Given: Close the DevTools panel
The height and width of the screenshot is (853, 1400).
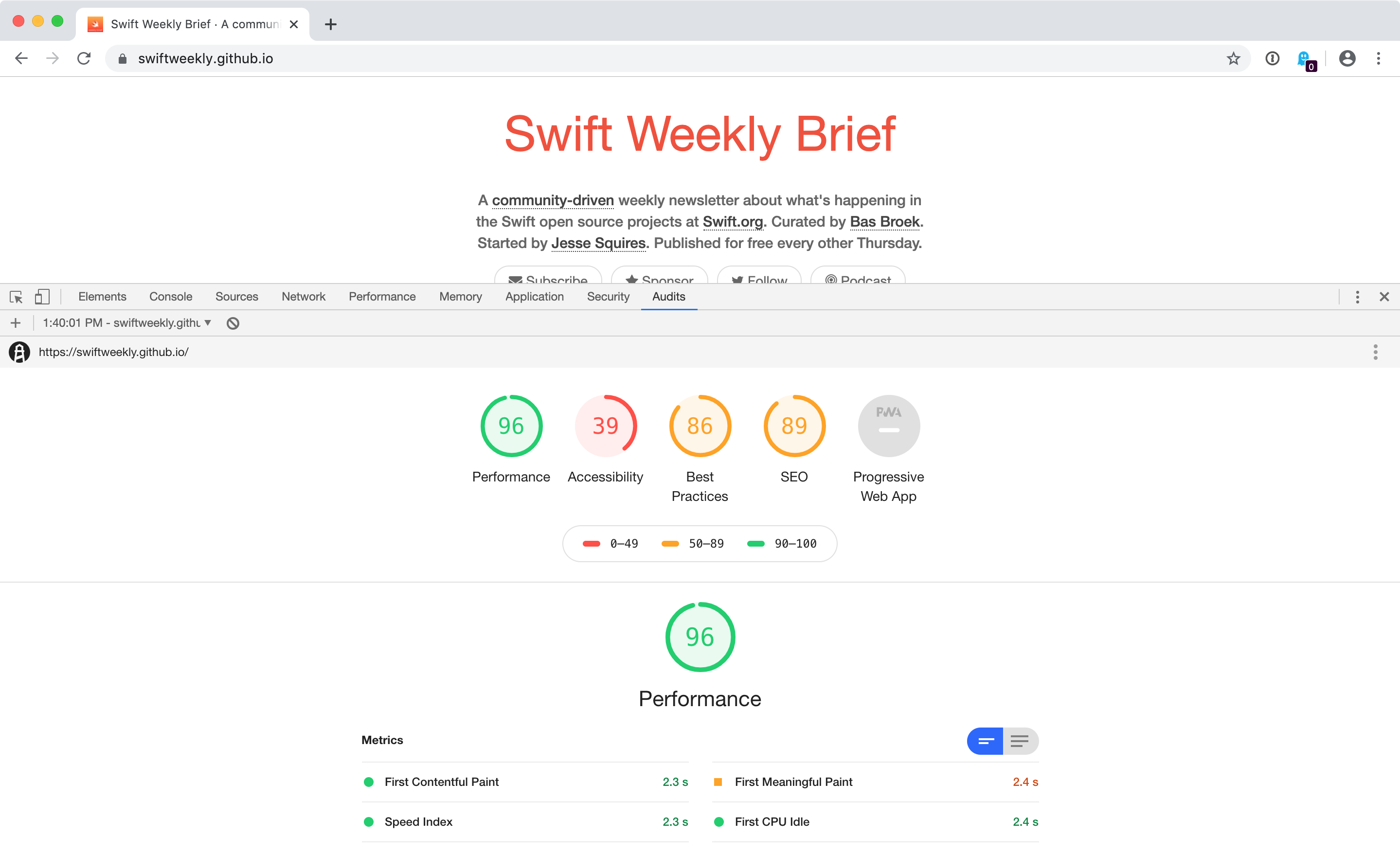Looking at the screenshot, I should 1384,297.
